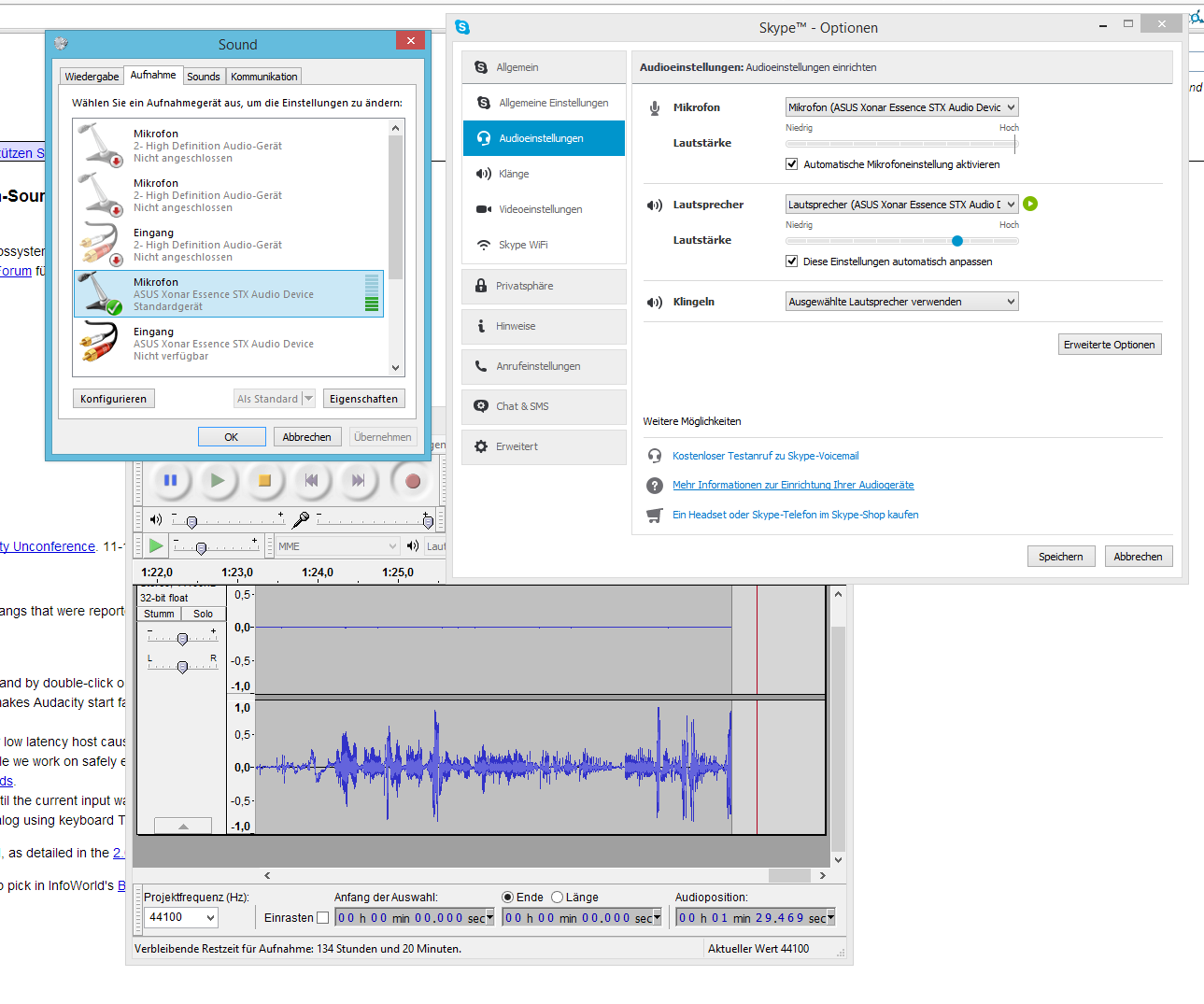Open Videoeinstellungen in Skype sidebar
The image size is (1204, 1004).
pyautogui.click(x=545, y=209)
